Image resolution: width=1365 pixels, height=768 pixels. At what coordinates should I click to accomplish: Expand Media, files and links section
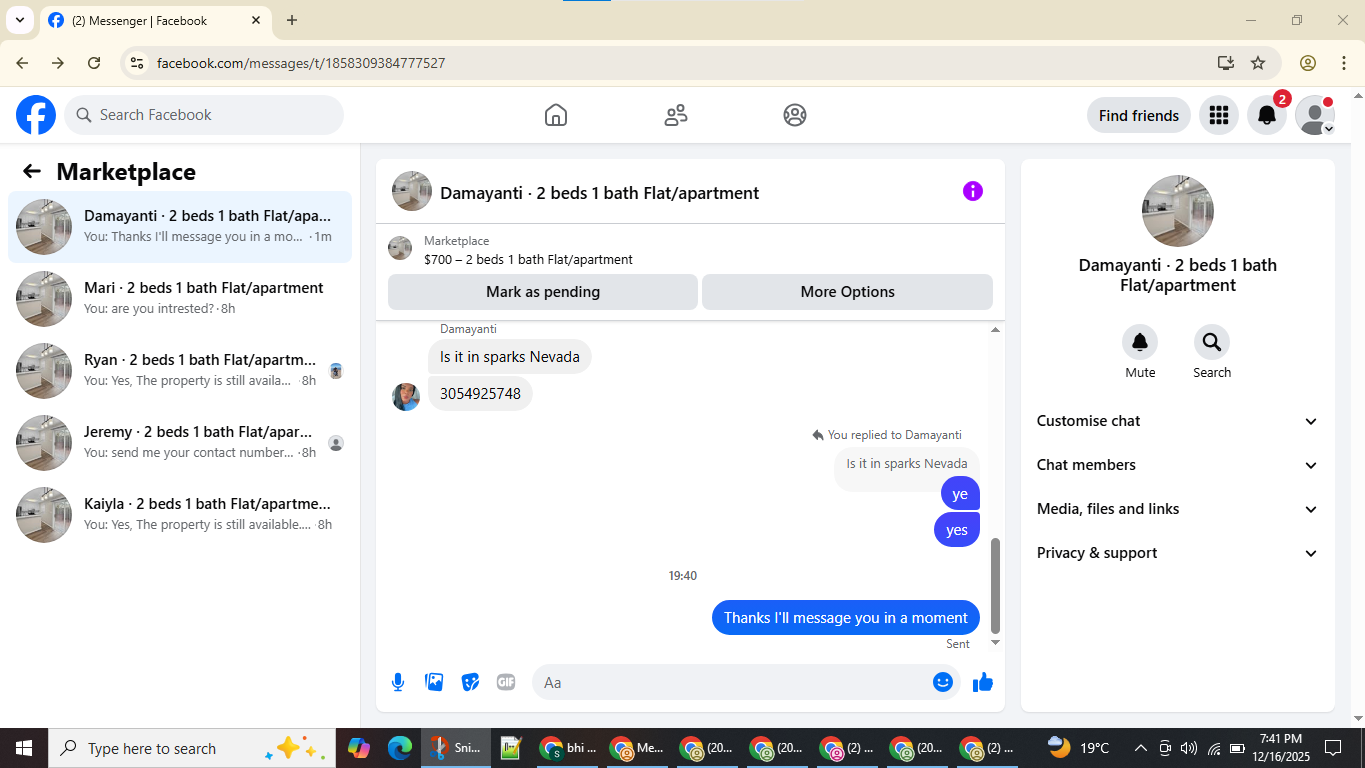click(x=1178, y=509)
